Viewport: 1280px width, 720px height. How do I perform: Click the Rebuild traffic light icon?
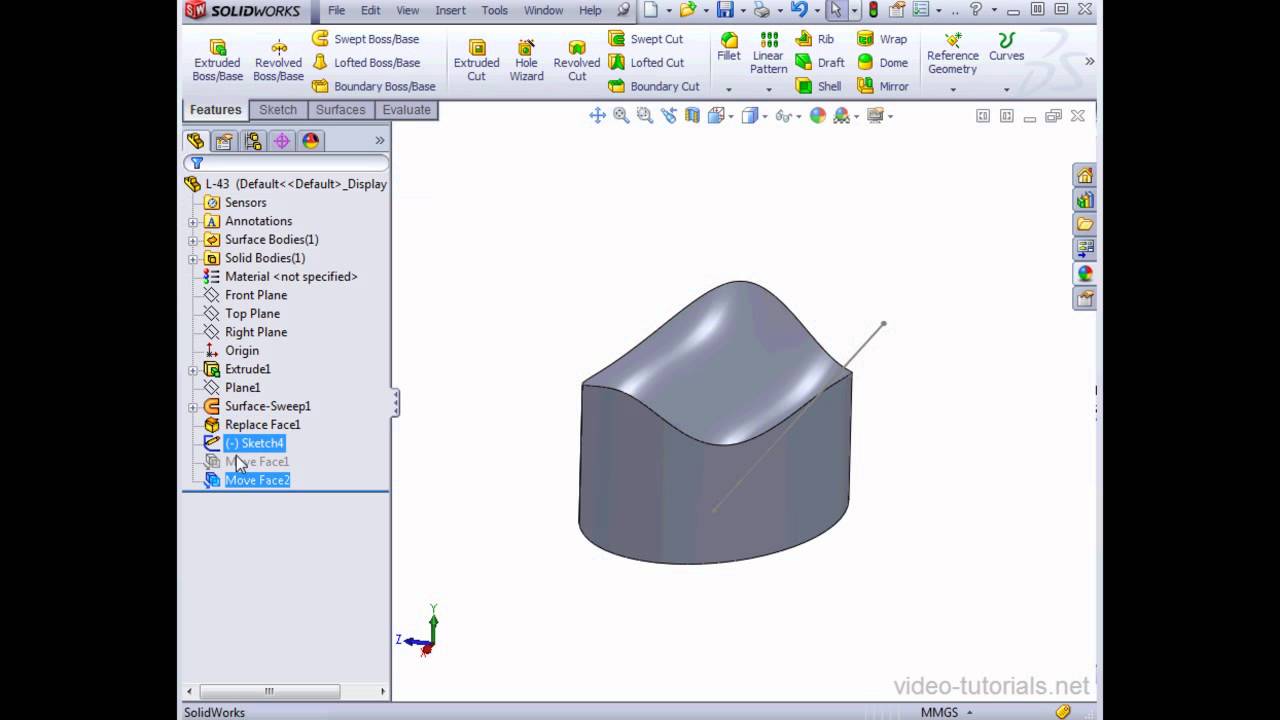coord(873,10)
